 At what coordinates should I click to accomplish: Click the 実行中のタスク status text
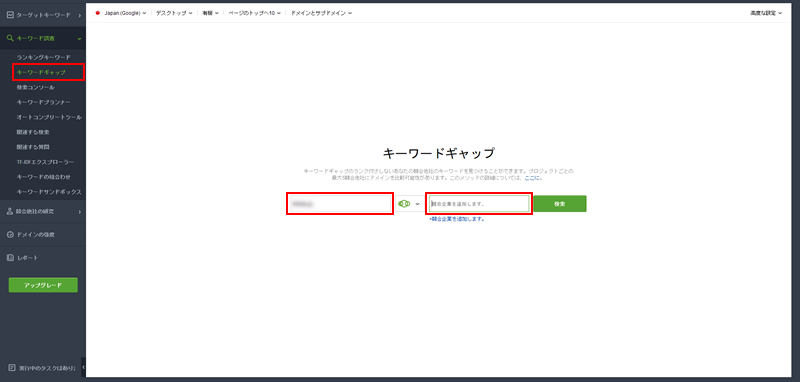pos(47,367)
